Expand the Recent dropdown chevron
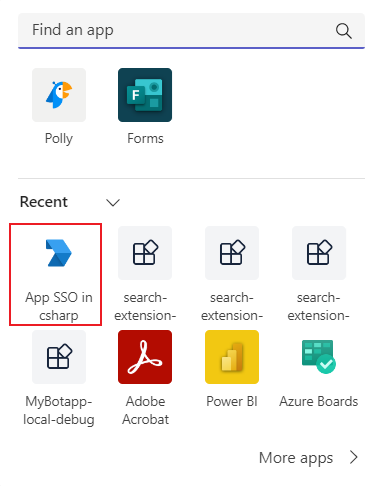 tap(113, 202)
